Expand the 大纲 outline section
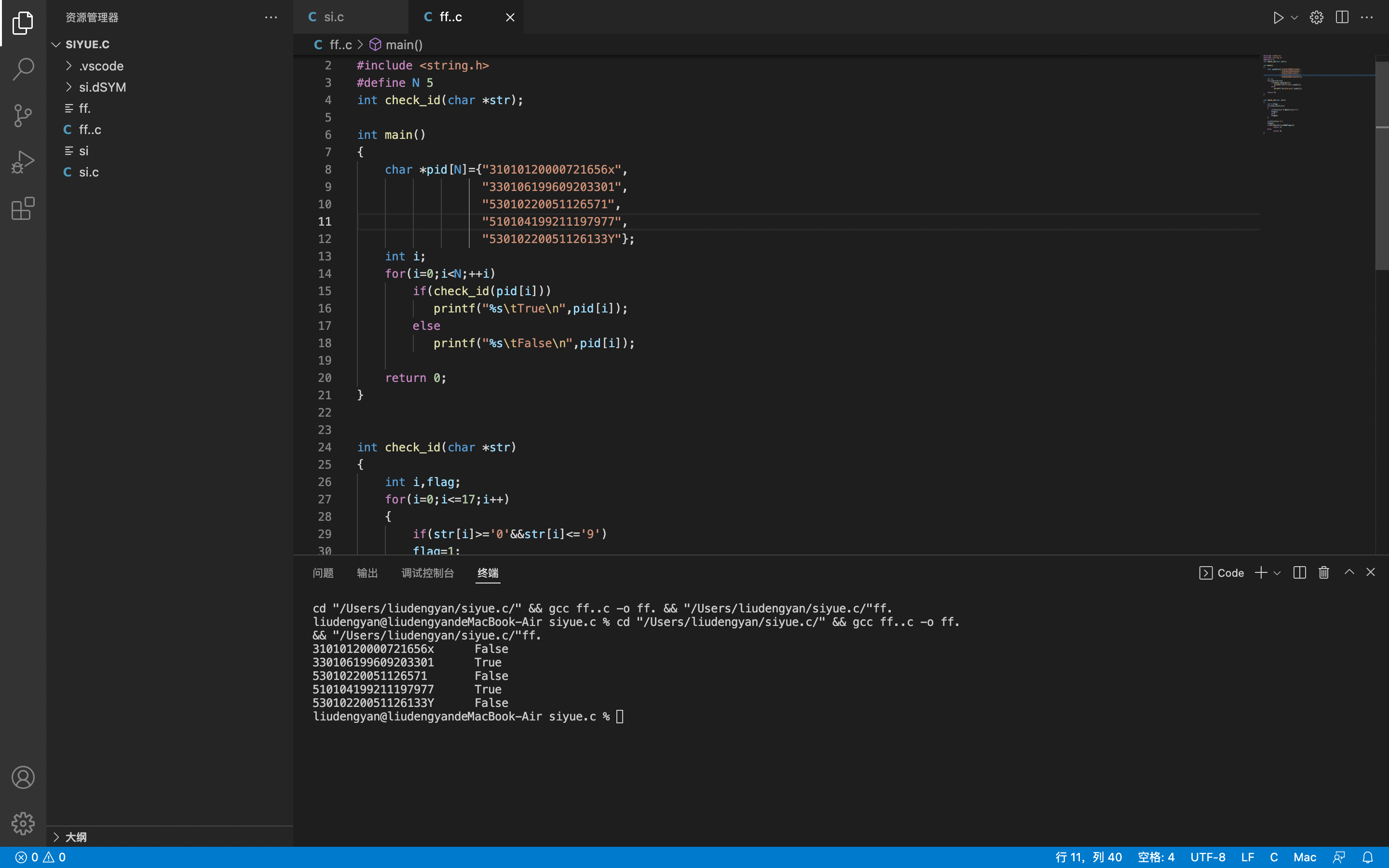 75,837
